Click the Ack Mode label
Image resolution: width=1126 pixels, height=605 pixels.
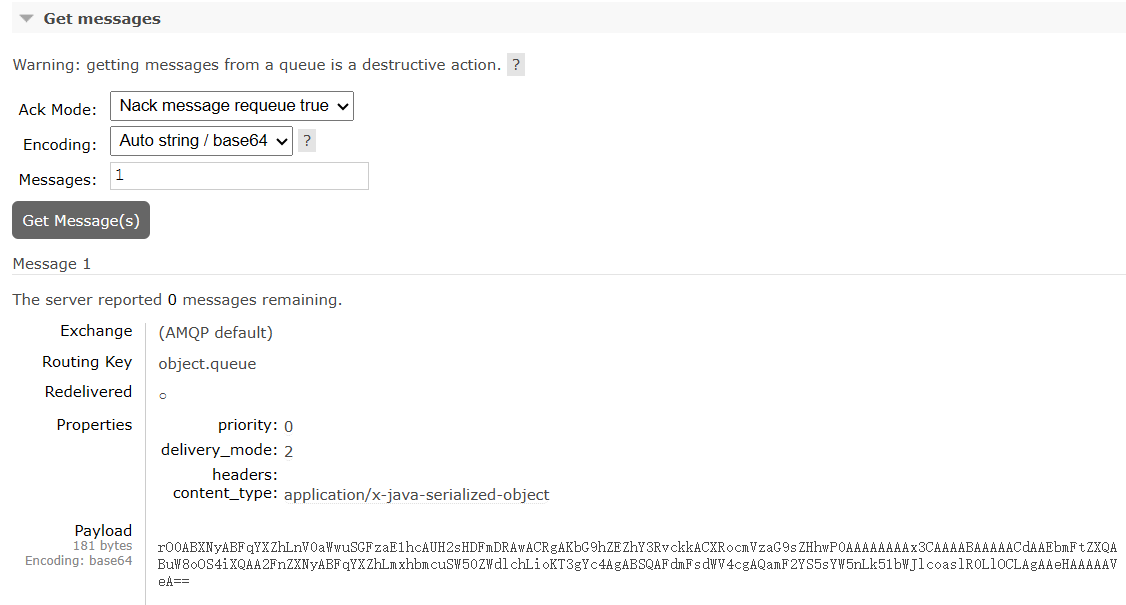point(58,110)
